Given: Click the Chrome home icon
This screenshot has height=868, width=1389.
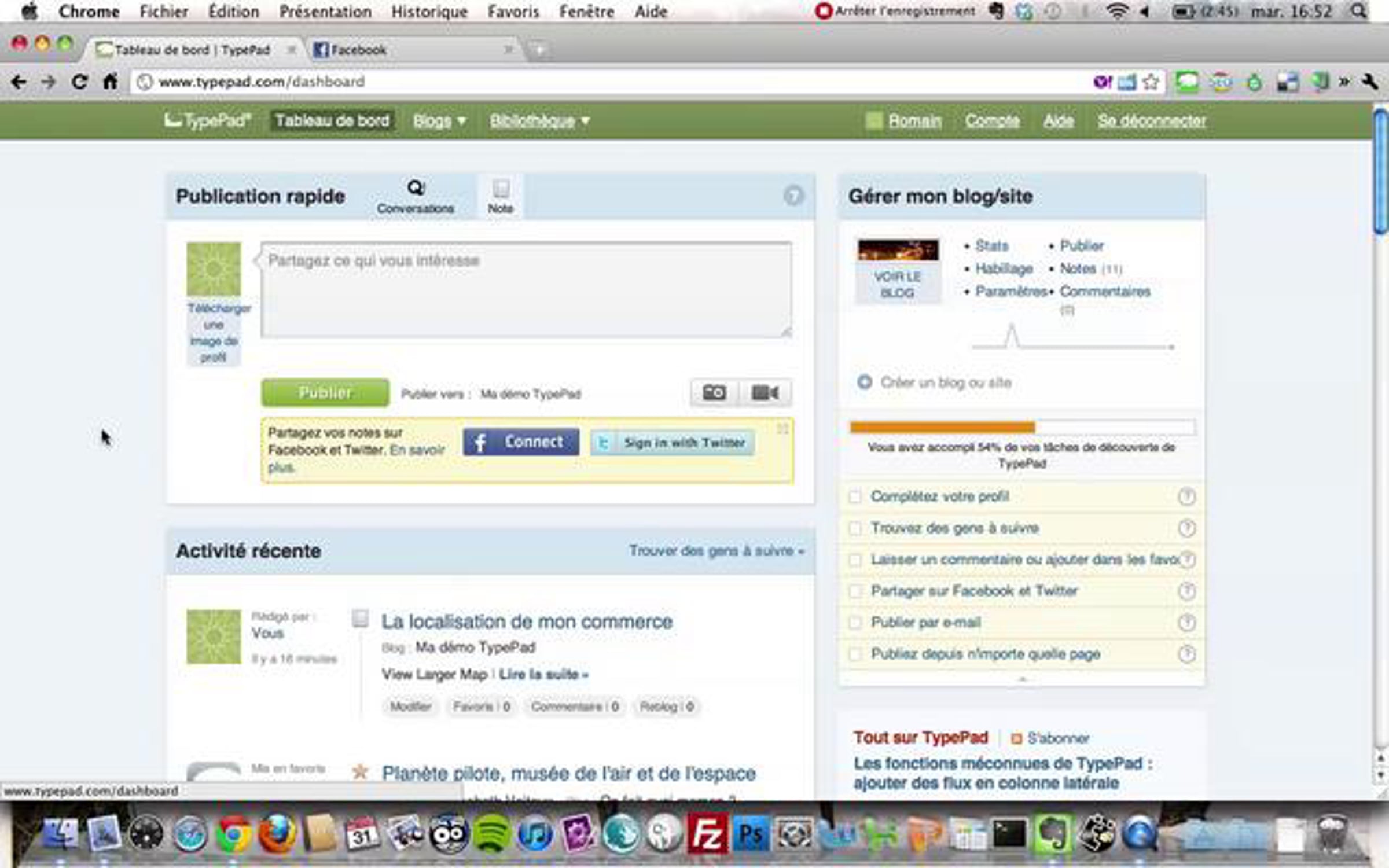Looking at the screenshot, I should 110,82.
